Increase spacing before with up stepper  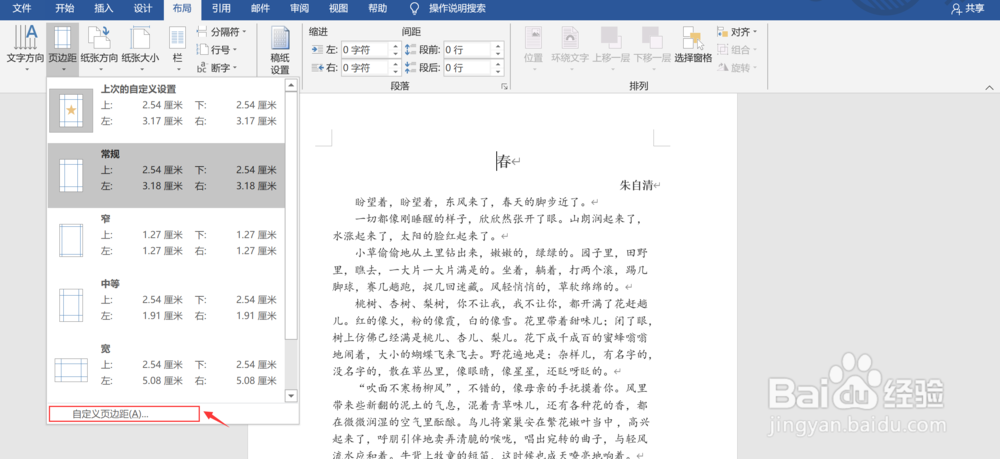tap(498, 46)
